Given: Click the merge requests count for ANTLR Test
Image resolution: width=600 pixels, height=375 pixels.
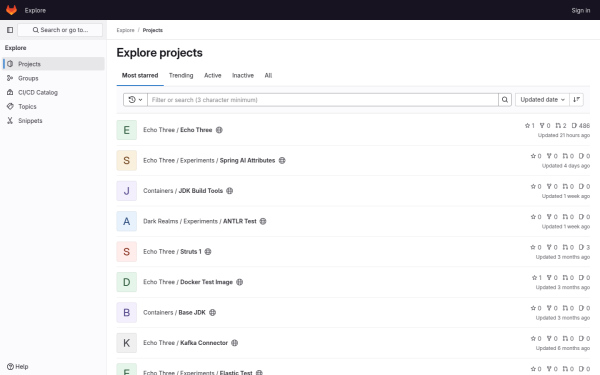Looking at the screenshot, I should point(568,217).
